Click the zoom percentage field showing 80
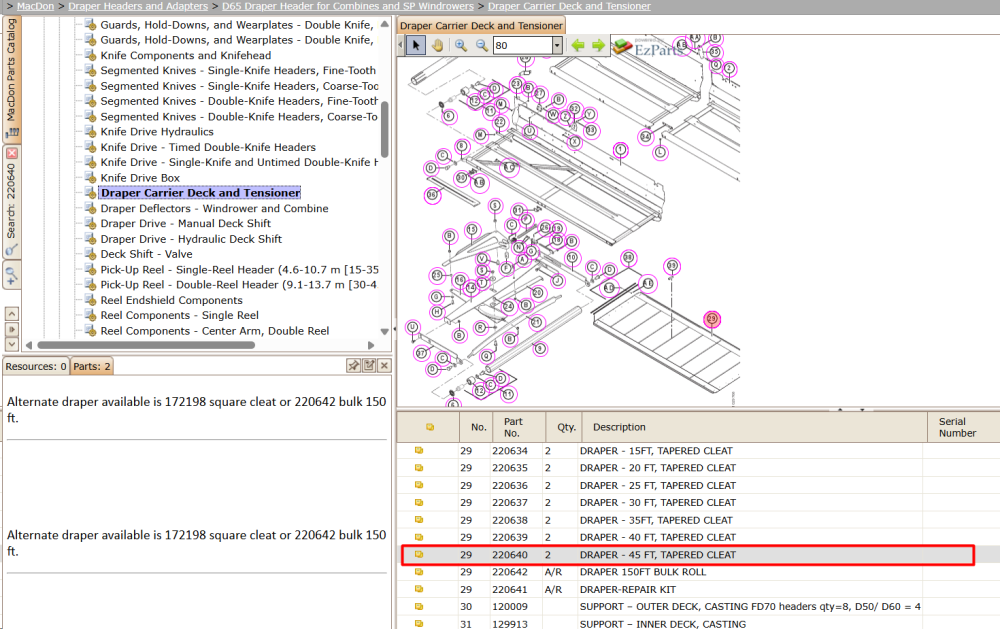The height and width of the screenshot is (629, 1000). [x=522, y=45]
